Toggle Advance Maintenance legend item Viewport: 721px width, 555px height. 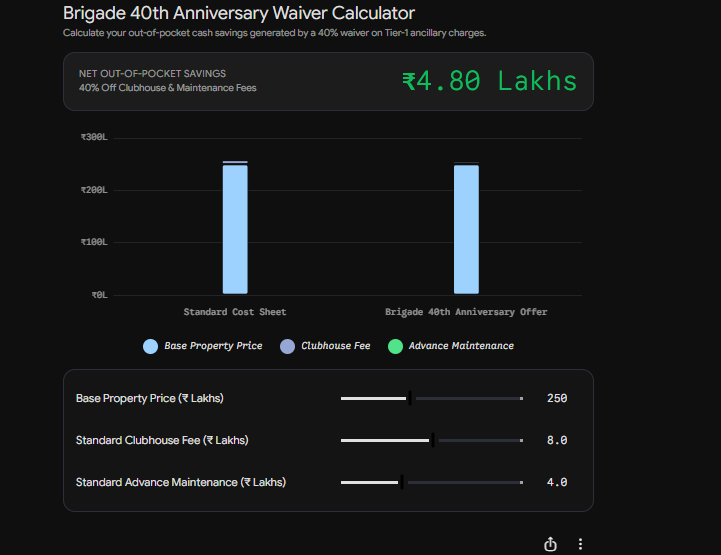point(451,346)
